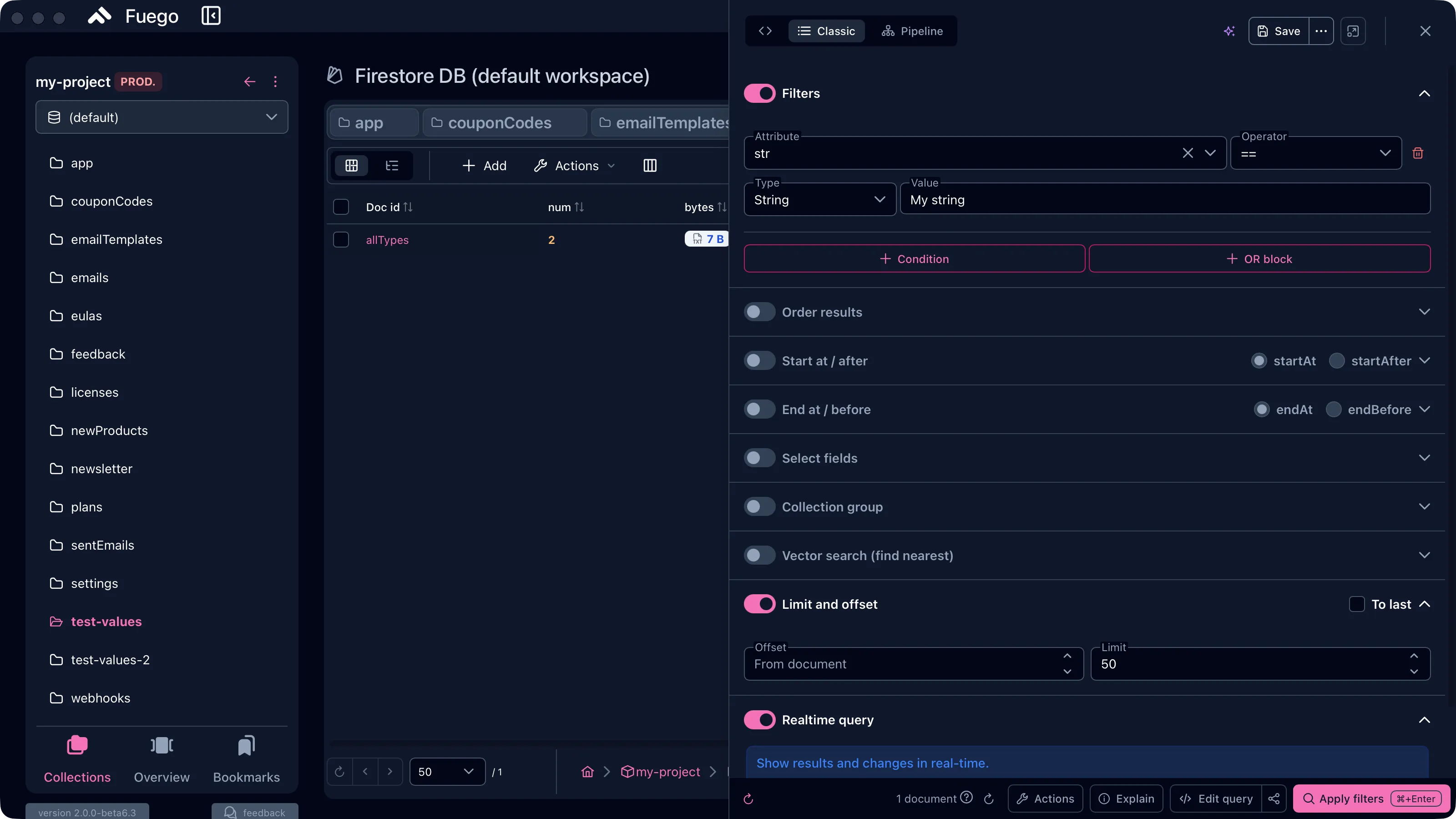Switch to the Pipeline query tab
This screenshot has height=819, width=1456.
912,31
